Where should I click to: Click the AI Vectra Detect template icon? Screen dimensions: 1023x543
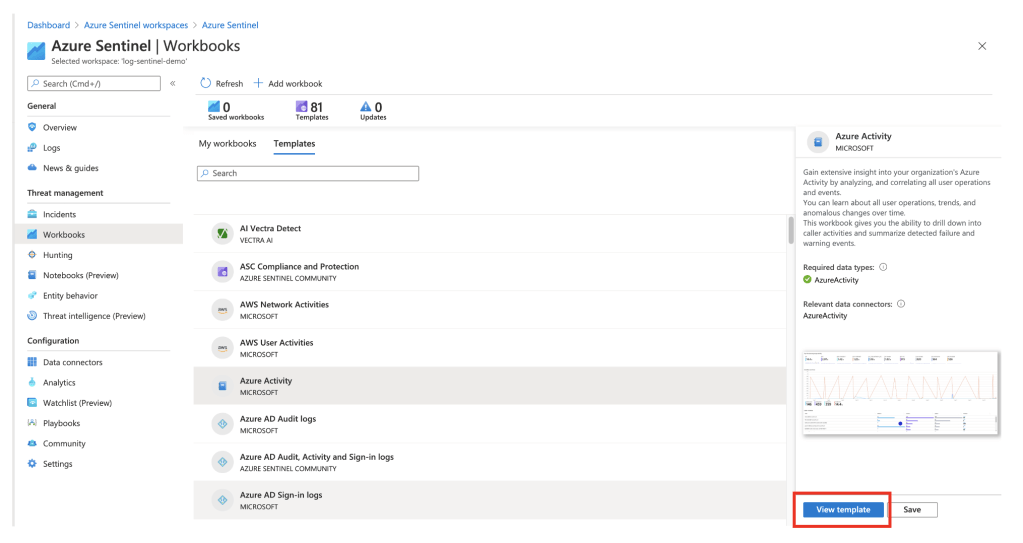[222, 233]
